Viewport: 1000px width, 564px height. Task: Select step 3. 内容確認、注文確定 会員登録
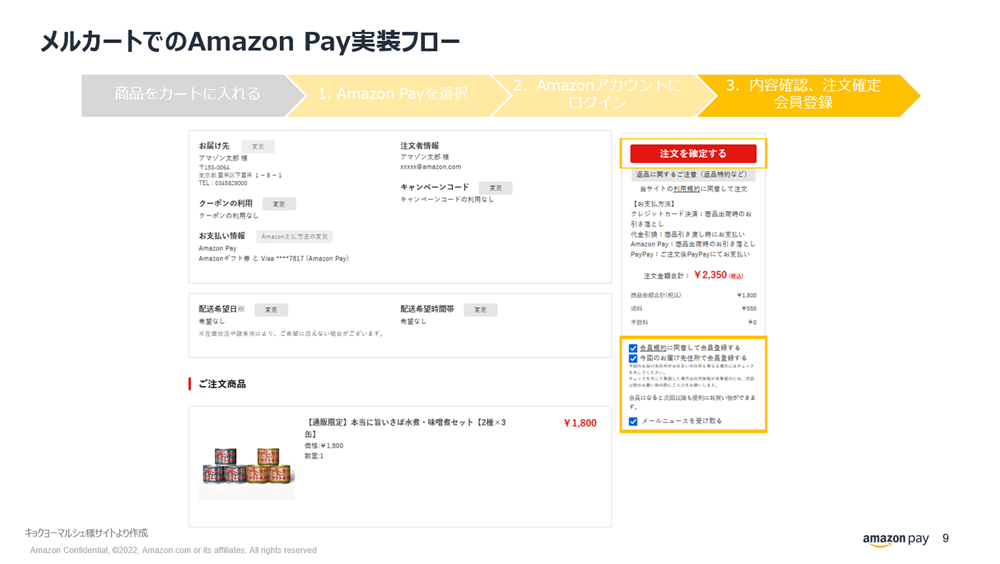pos(809,96)
